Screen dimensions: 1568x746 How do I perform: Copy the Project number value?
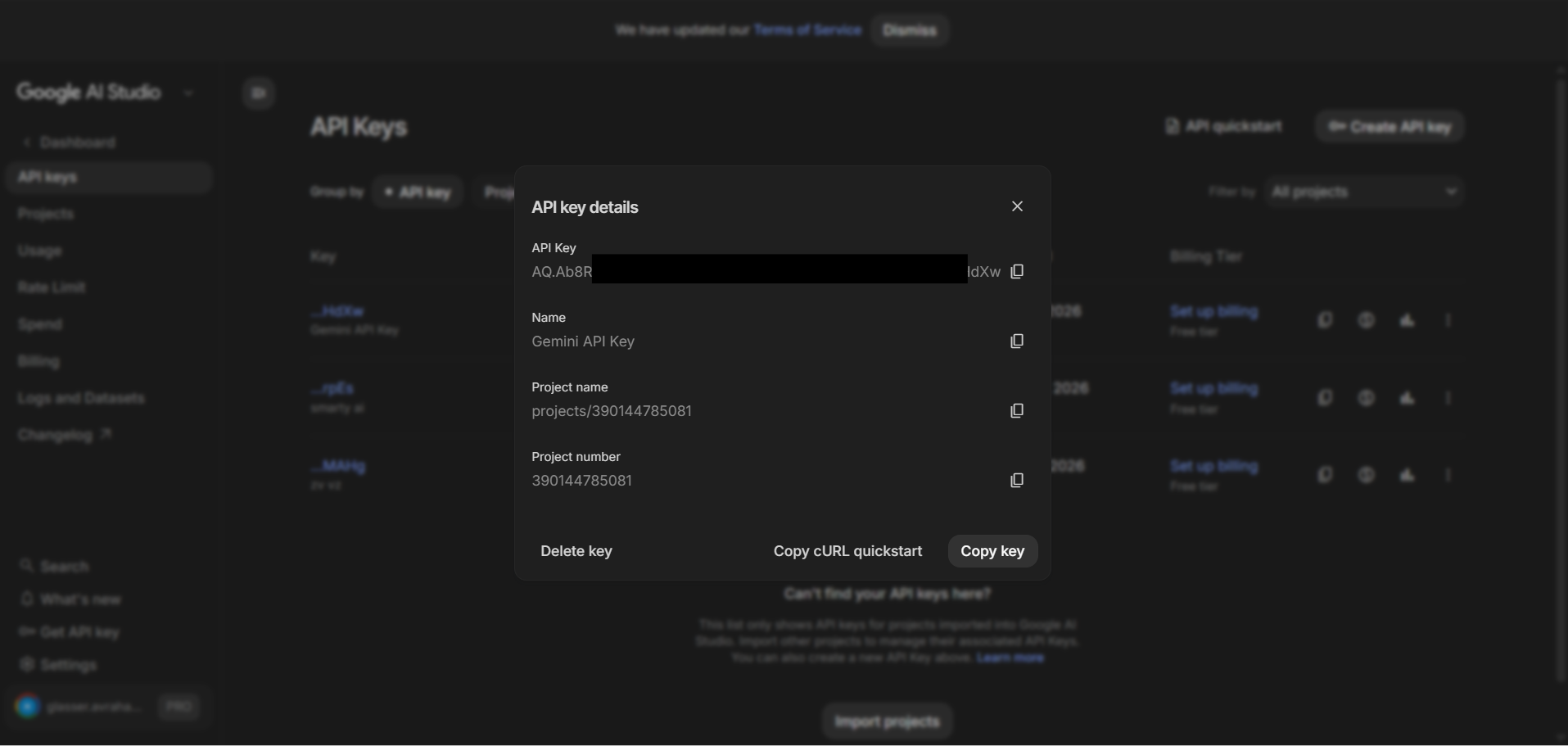[1017, 481]
